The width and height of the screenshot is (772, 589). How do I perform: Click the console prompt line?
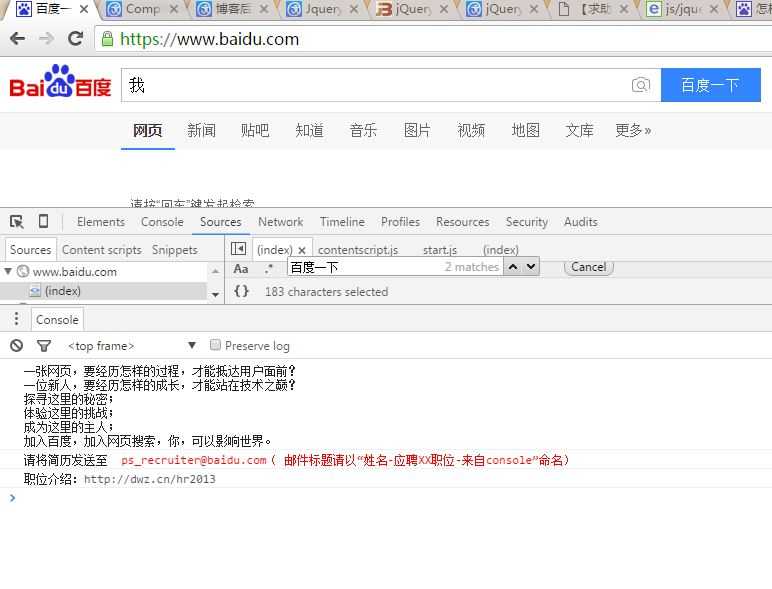pos(386,498)
